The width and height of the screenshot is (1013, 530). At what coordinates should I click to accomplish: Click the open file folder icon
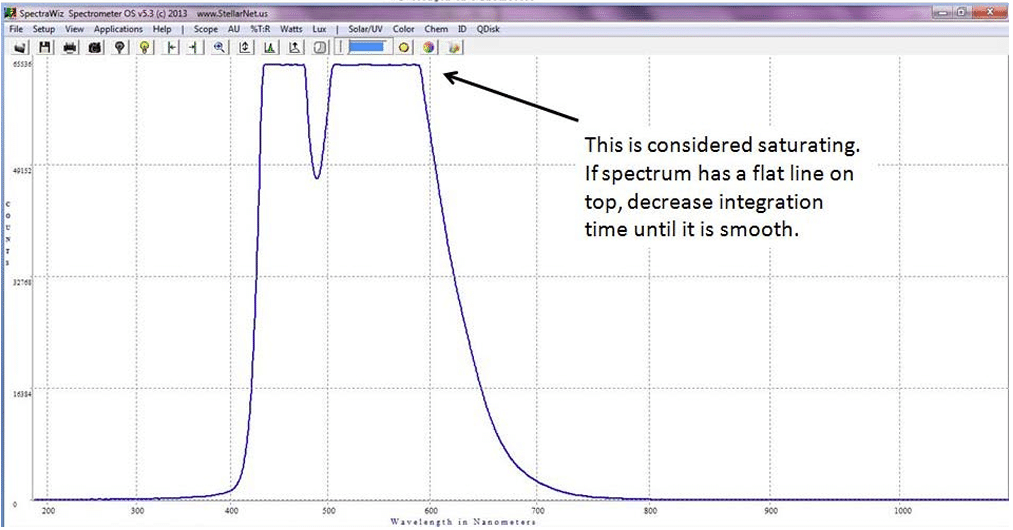click(20, 47)
